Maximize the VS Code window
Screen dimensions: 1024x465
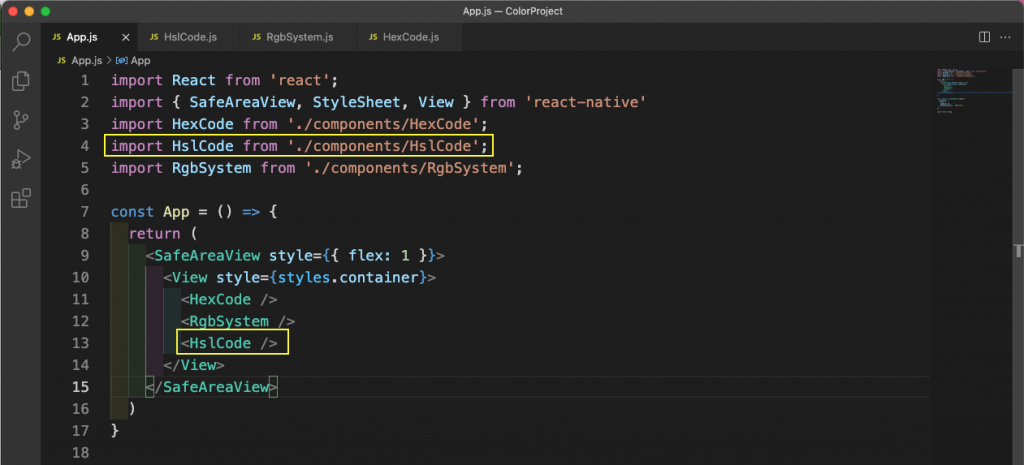tap(45, 11)
